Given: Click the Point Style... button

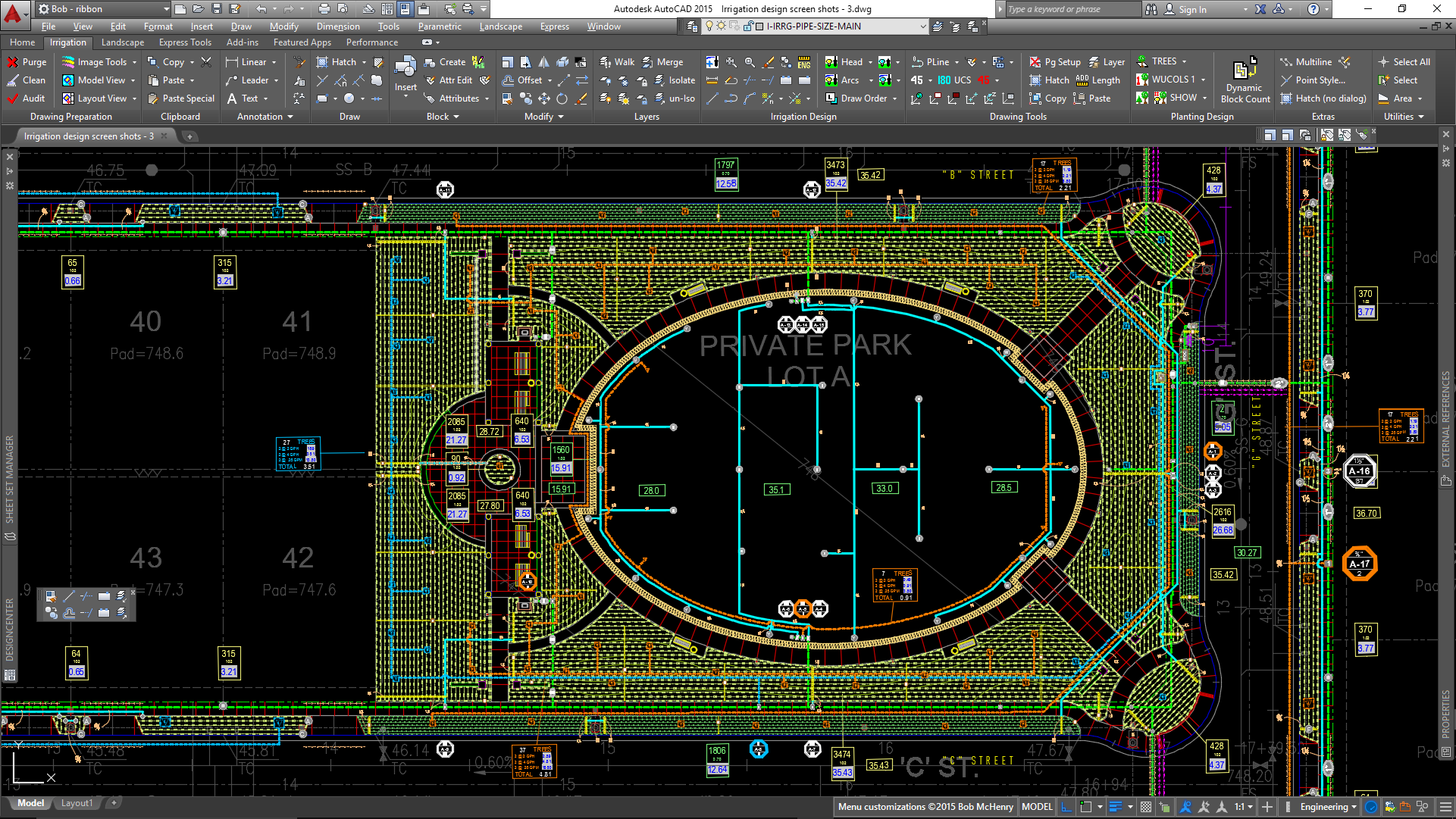Looking at the screenshot, I should coord(1313,80).
